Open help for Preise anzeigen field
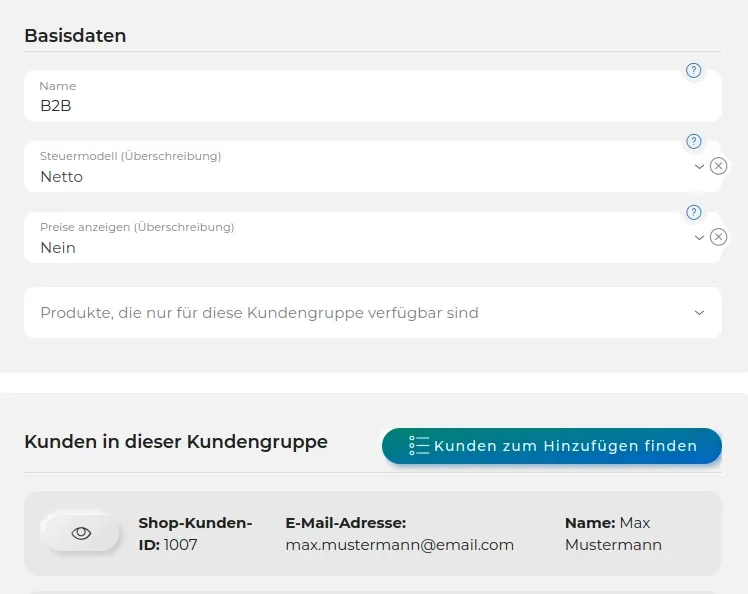The width and height of the screenshot is (748, 594). (x=693, y=212)
